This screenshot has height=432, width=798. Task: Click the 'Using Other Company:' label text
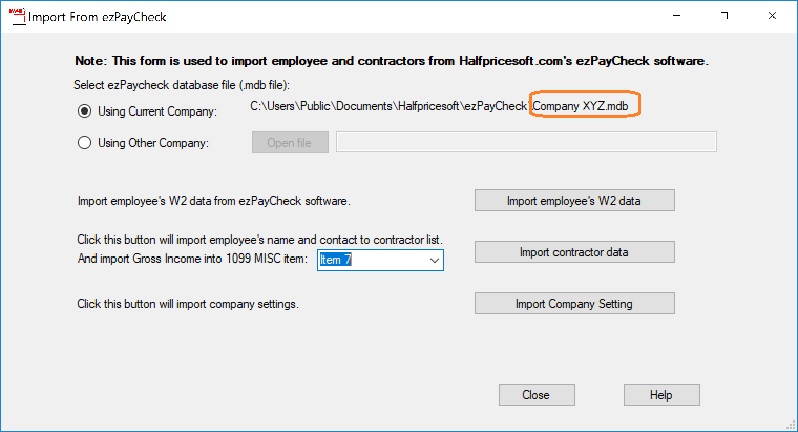[x=153, y=143]
